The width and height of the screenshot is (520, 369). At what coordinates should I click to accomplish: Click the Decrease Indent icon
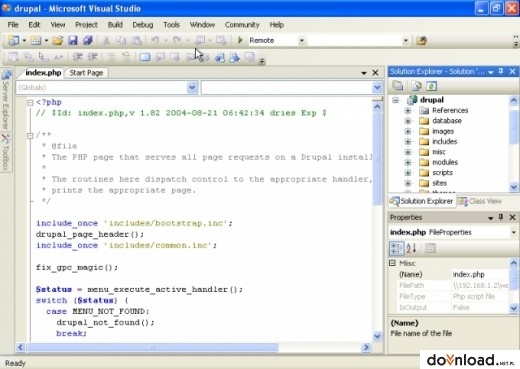click(78, 57)
